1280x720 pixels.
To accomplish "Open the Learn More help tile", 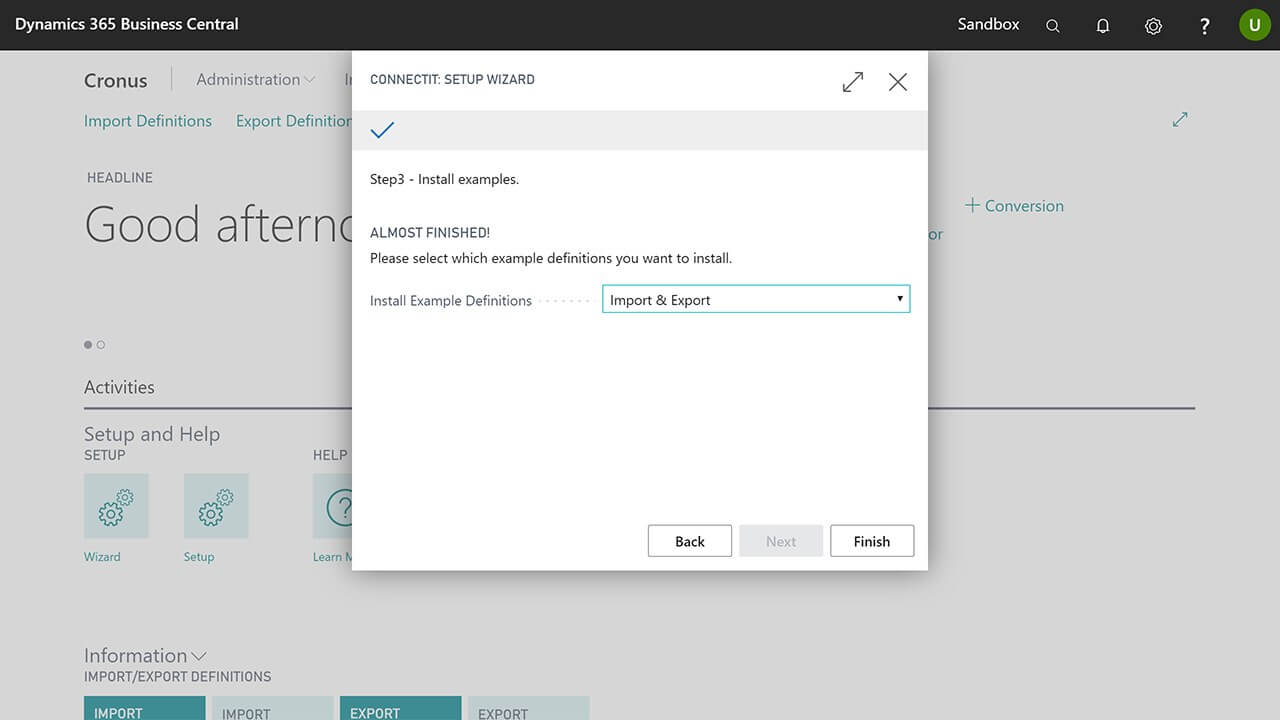I will (x=333, y=506).
